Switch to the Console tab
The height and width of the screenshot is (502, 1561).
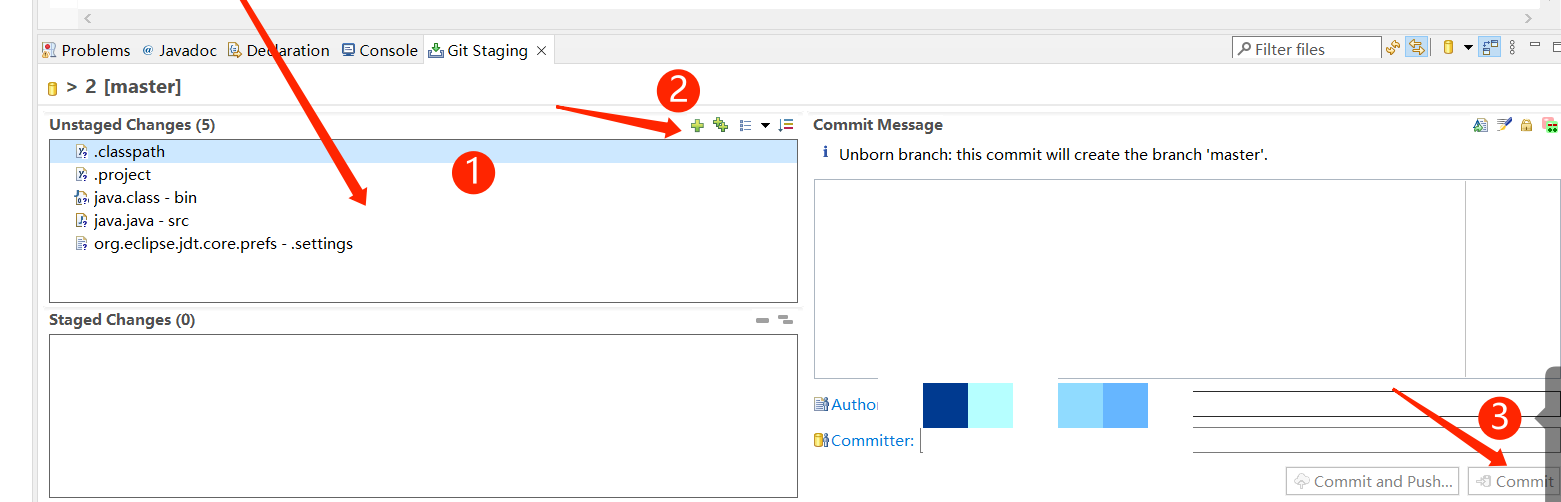coord(379,50)
